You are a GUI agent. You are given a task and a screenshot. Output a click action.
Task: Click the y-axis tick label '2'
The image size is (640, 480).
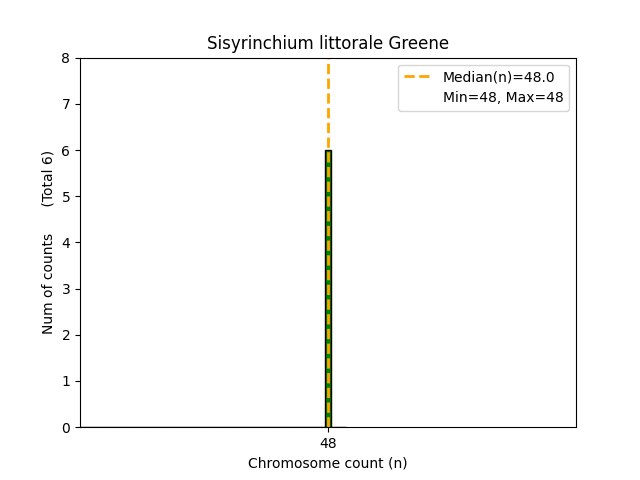click(66, 335)
